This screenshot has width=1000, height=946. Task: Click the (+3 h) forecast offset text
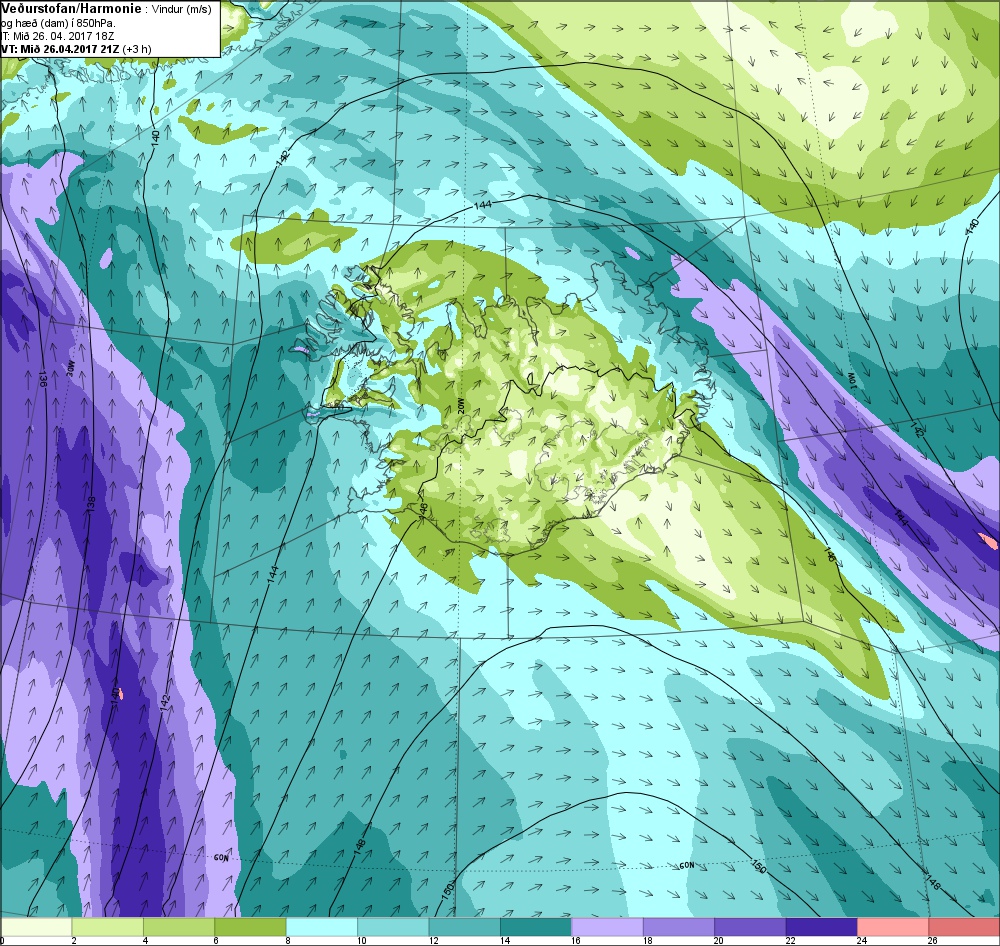pos(138,49)
